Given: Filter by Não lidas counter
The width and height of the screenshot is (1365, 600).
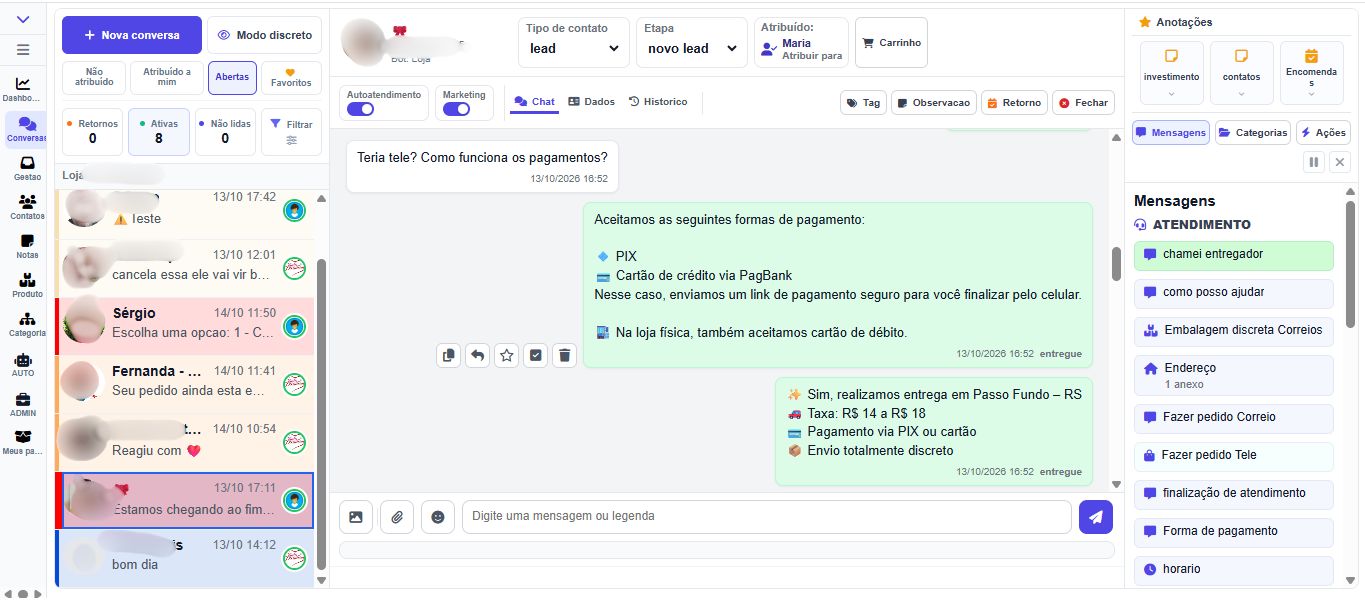Looking at the screenshot, I should pos(225,132).
